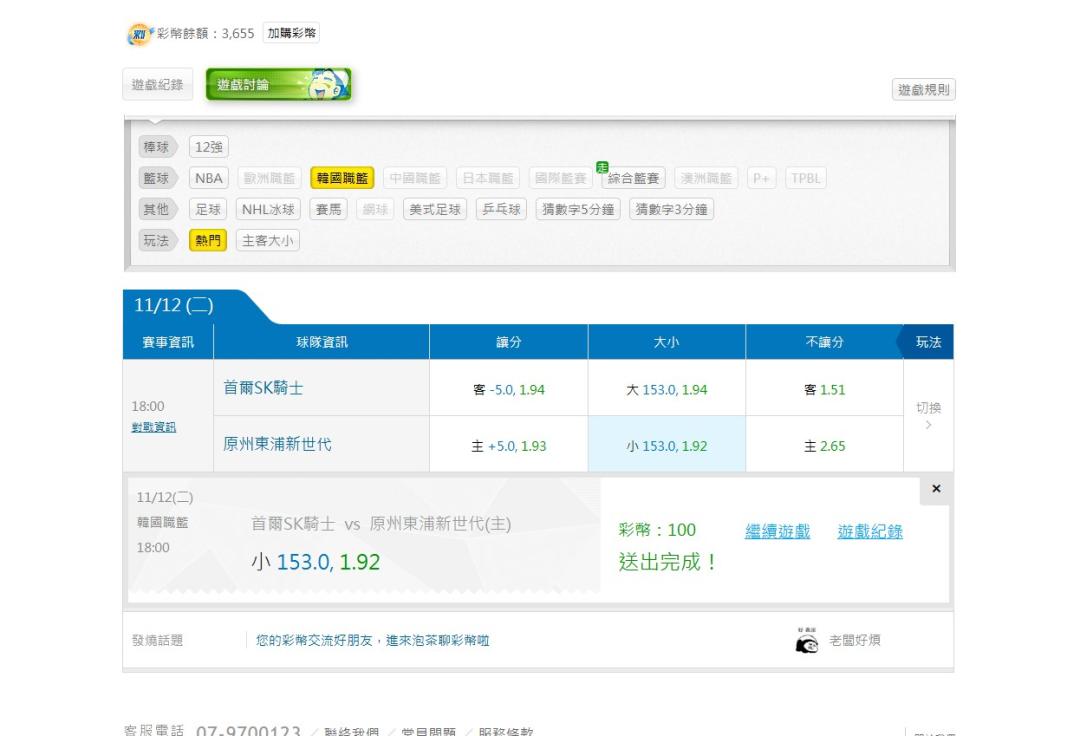Select the NBA league filter
This screenshot has width=1080, height=736.
click(x=209, y=178)
